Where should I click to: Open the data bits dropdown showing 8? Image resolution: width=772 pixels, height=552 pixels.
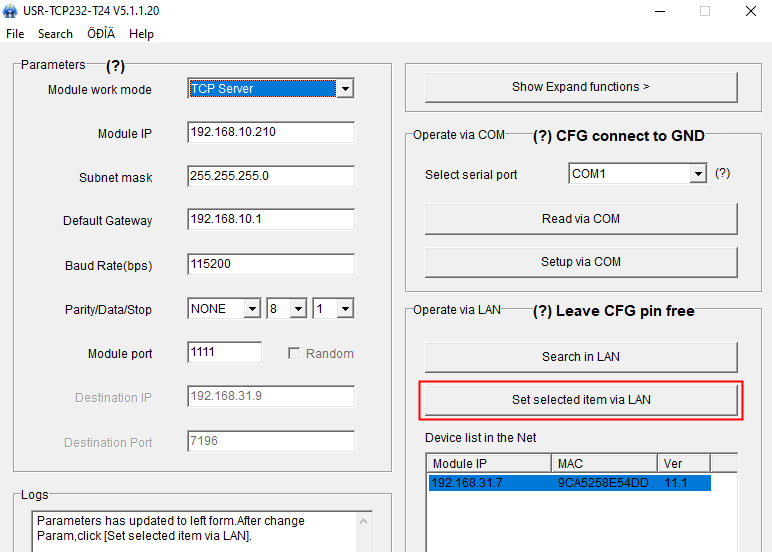pyautogui.click(x=297, y=309)
